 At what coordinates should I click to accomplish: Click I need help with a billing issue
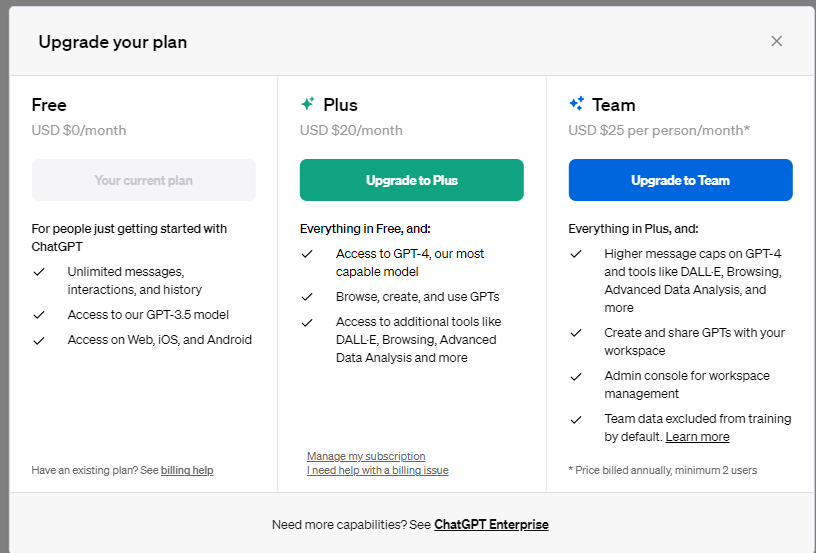click(377, 470)
